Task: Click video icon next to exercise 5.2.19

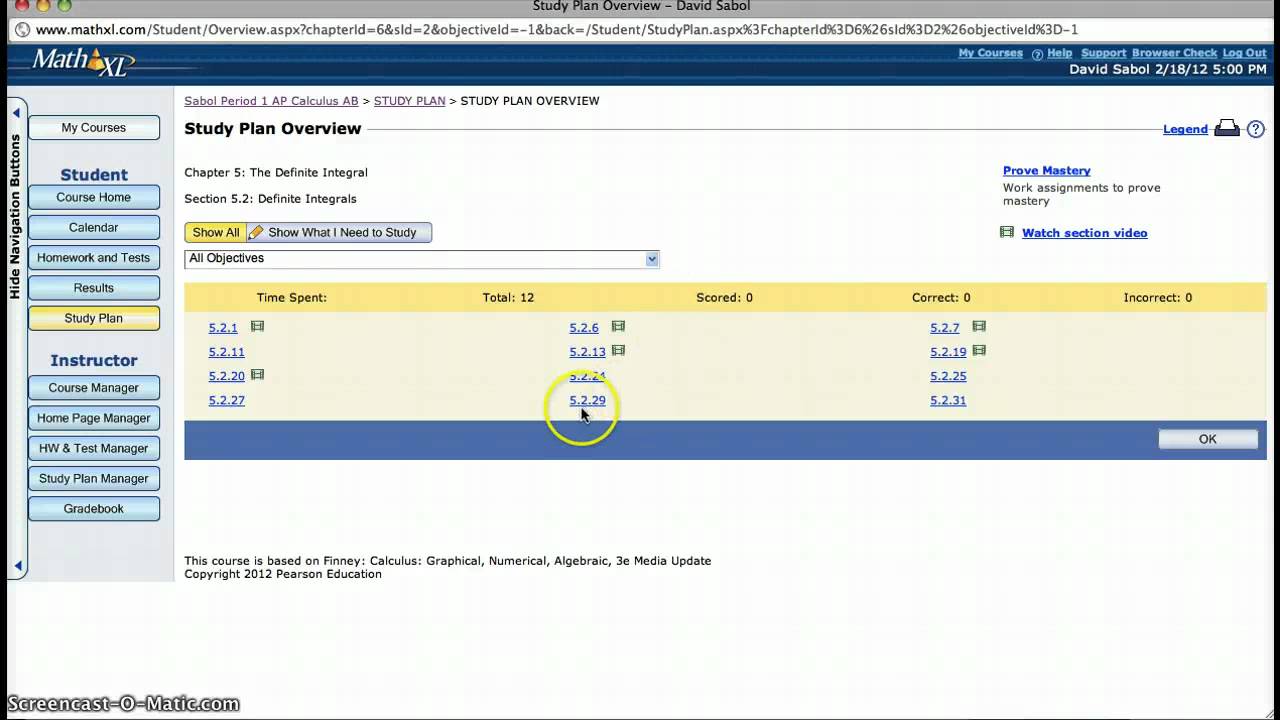Action: coord(979,351)
